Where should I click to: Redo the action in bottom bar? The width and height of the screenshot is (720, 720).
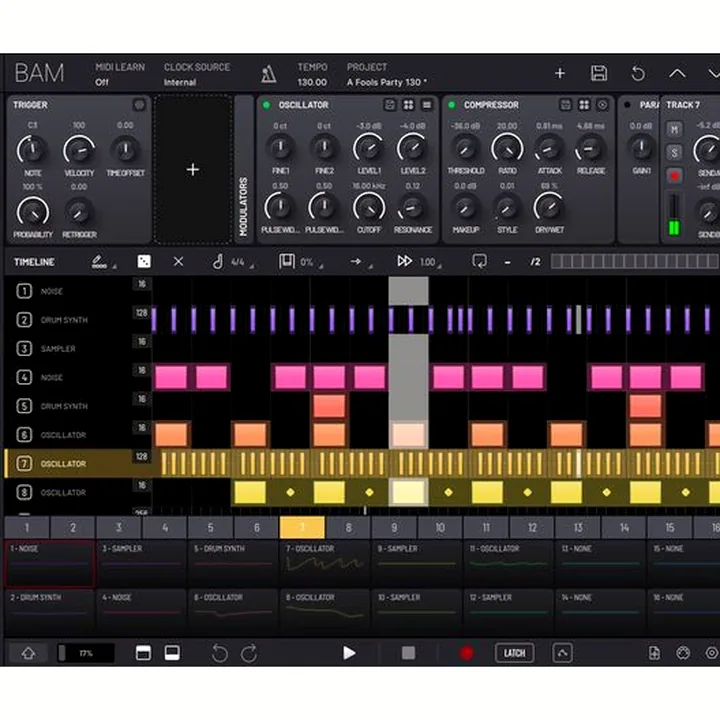click(x=249, y=653)
